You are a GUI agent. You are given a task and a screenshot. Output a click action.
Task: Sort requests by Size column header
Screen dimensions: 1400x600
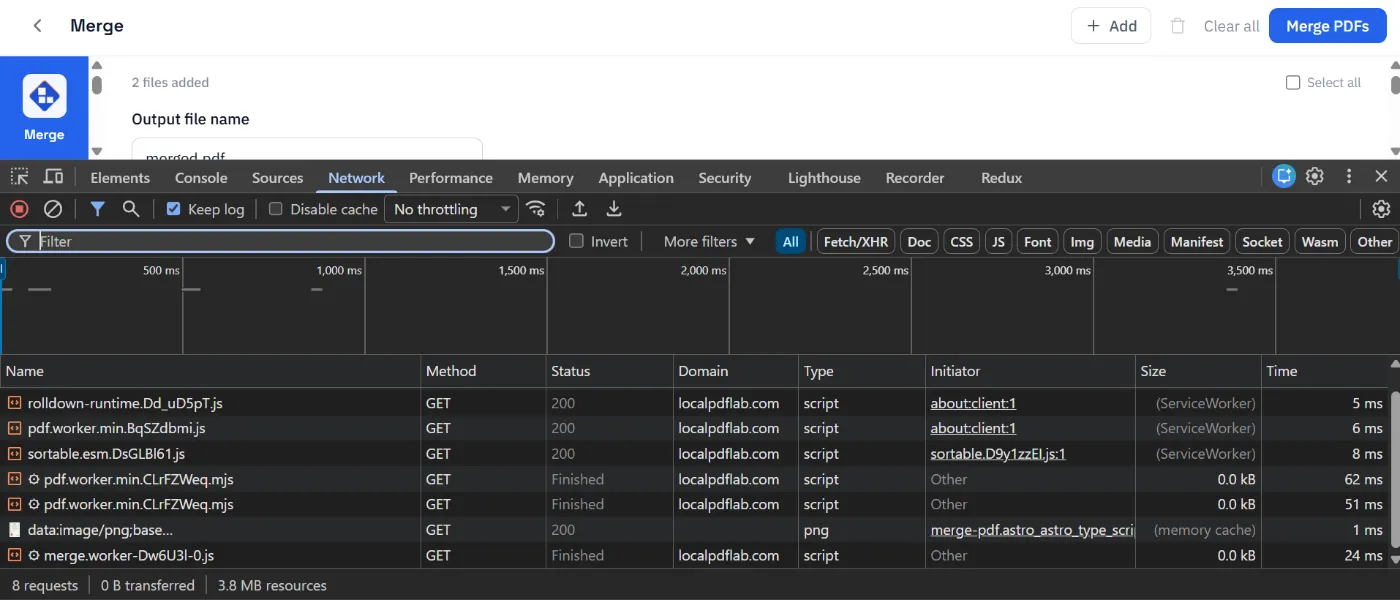pos(1198,371)
